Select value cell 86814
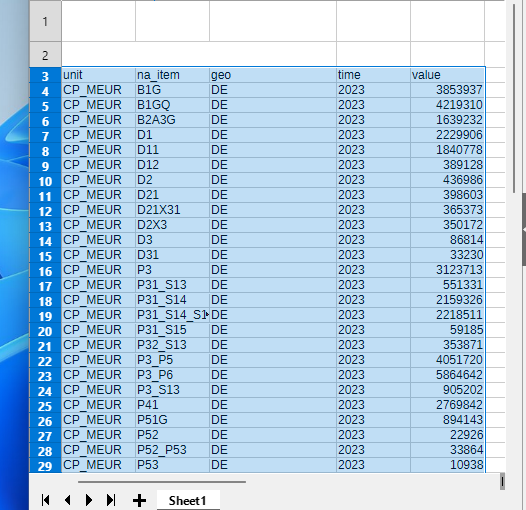Viewport: 526px width, 510px height. (x=448, y=240)
